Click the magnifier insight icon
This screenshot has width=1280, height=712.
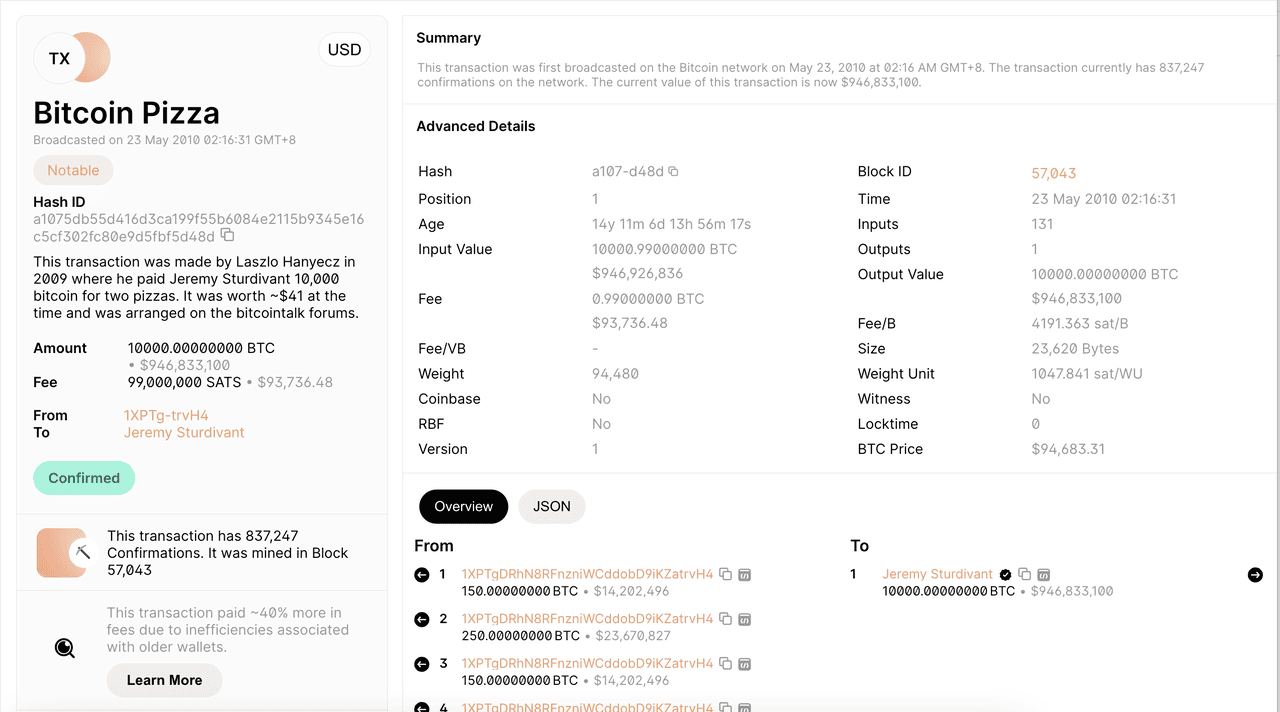coord(65,648)
